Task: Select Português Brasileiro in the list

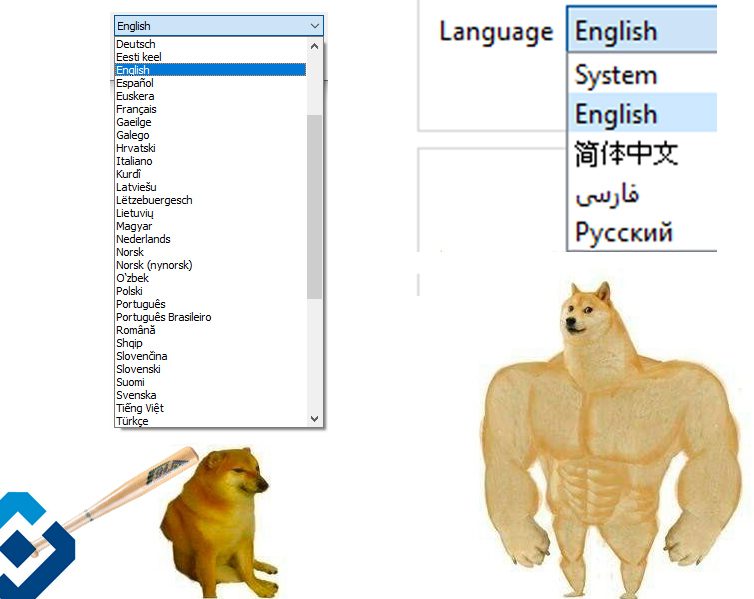Action: click(211, 316)
